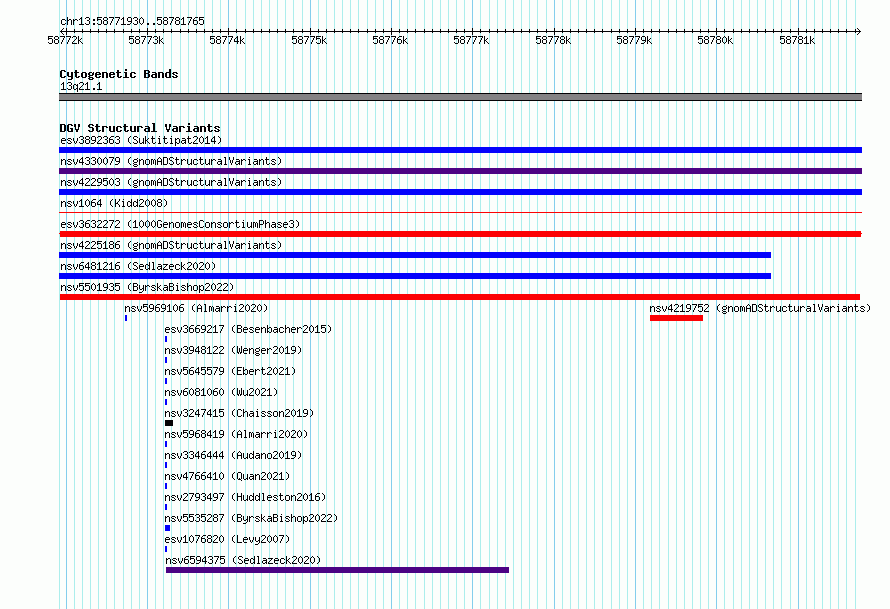Click esv1076820 (Levy2007) label

click(x=227, y=539)
